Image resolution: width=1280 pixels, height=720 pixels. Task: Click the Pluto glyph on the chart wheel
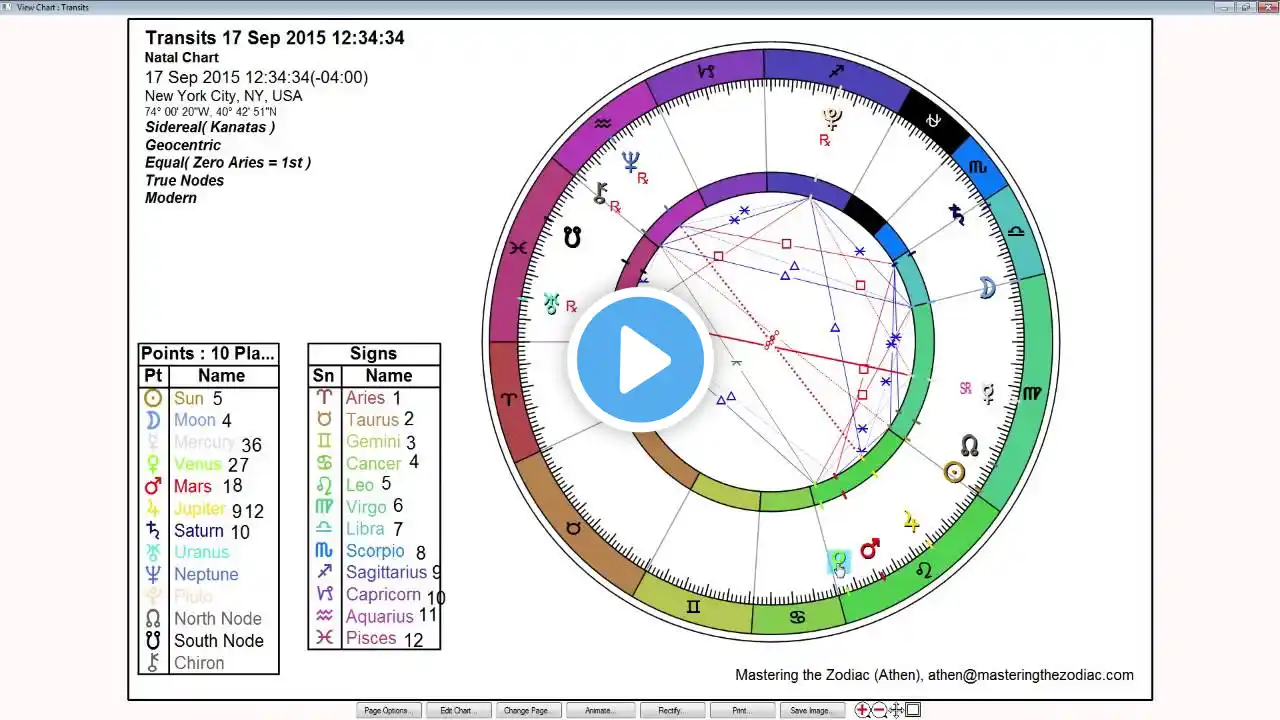(831, 119)
